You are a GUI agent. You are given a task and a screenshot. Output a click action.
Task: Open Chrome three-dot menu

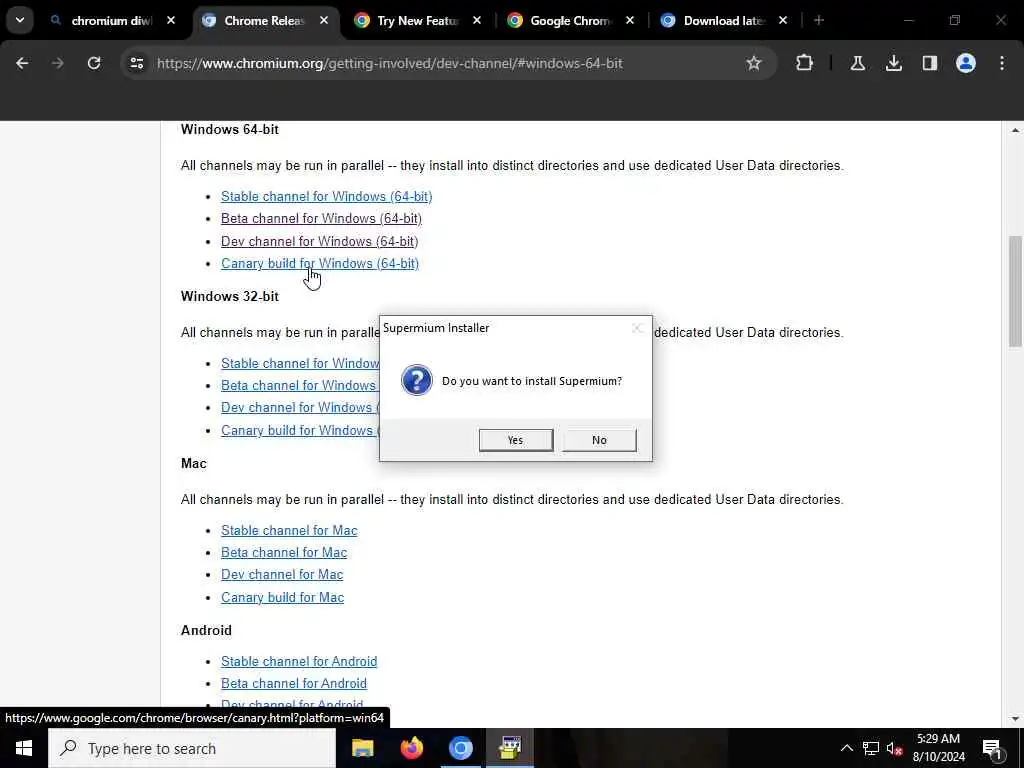1002,63
